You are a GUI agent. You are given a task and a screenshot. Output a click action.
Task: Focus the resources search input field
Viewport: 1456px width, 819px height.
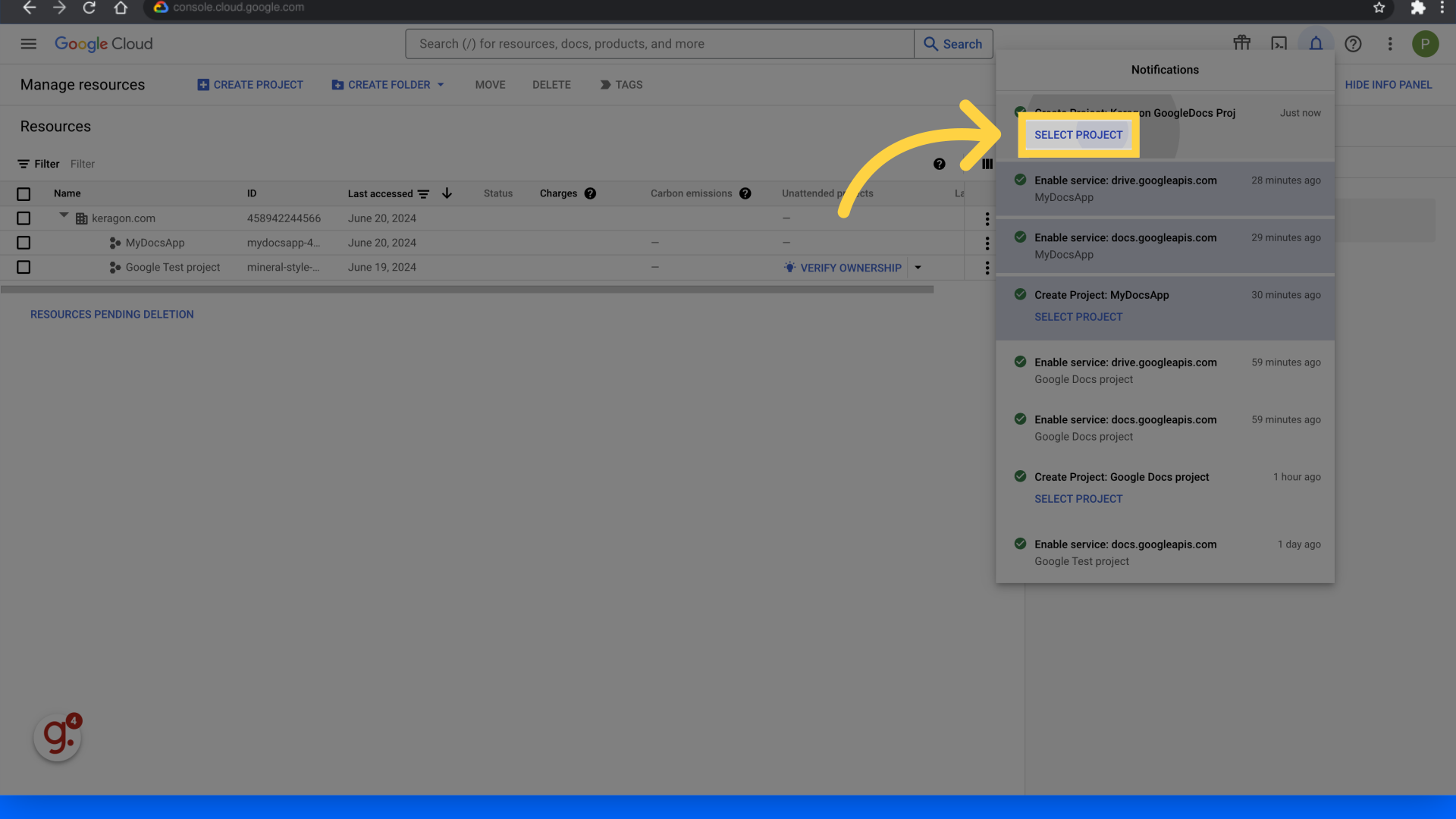point(660,44)
